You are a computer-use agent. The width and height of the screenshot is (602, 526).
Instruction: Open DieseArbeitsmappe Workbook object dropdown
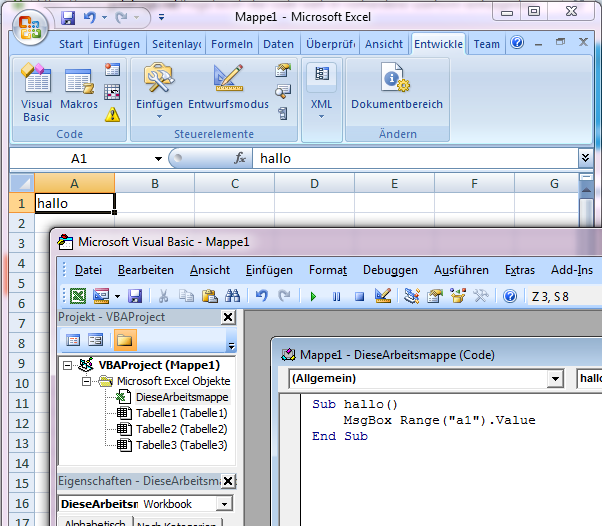pos(224,504)
